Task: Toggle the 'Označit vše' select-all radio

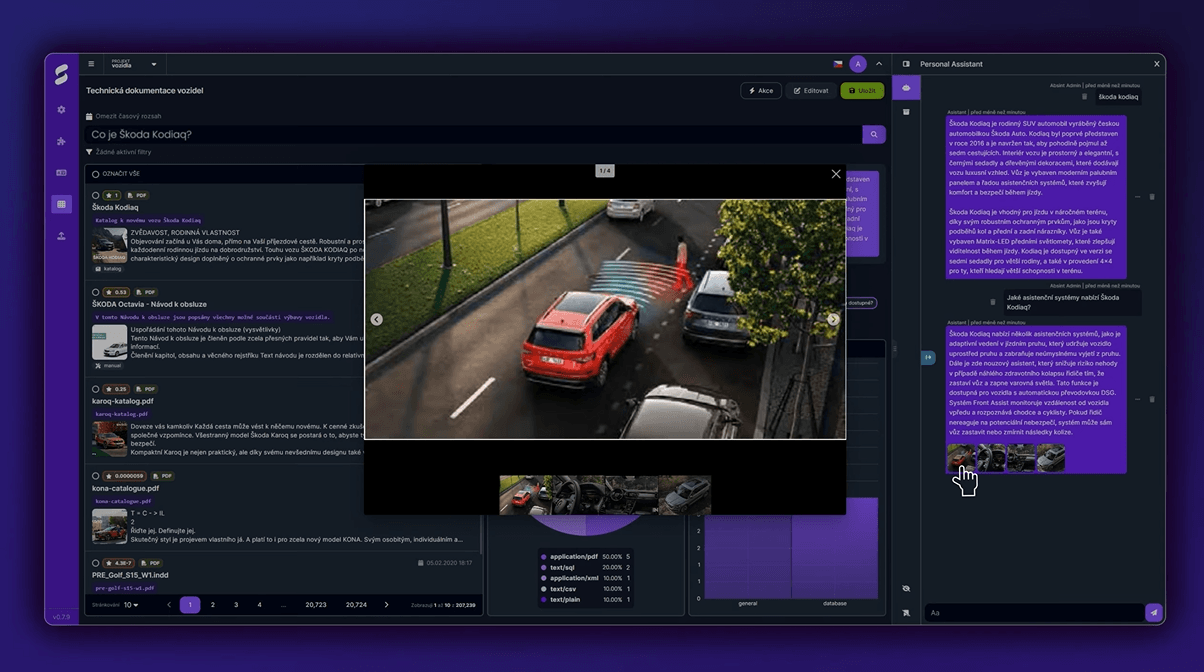Action: click(95, 173)
